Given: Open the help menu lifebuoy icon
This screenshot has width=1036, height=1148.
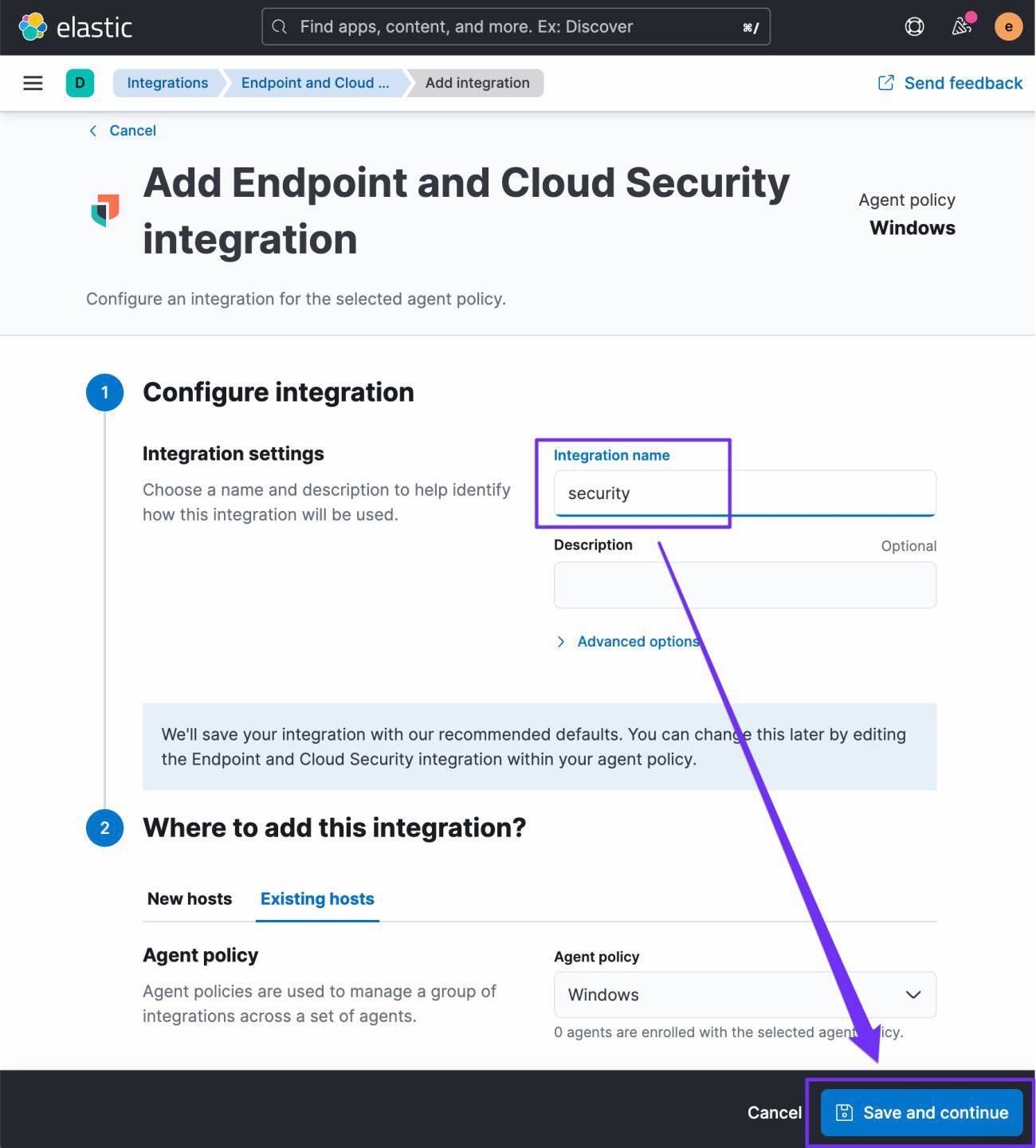Looking at the screenshot, I should (x=914, y=27).
